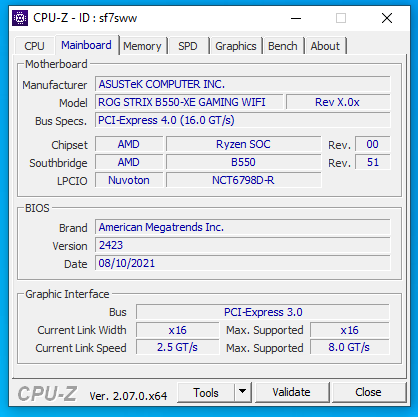Switch to the Bench tab
This screenshot has height=417, width=418.
[x=283, y=46]
